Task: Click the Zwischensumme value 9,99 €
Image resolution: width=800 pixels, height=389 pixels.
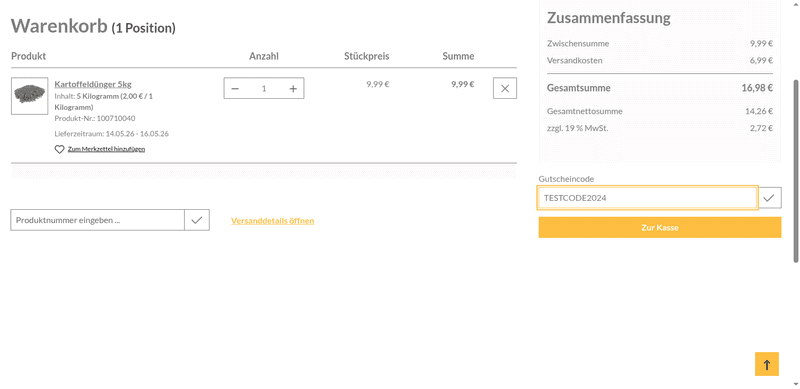Action: [x=761, y=43]
